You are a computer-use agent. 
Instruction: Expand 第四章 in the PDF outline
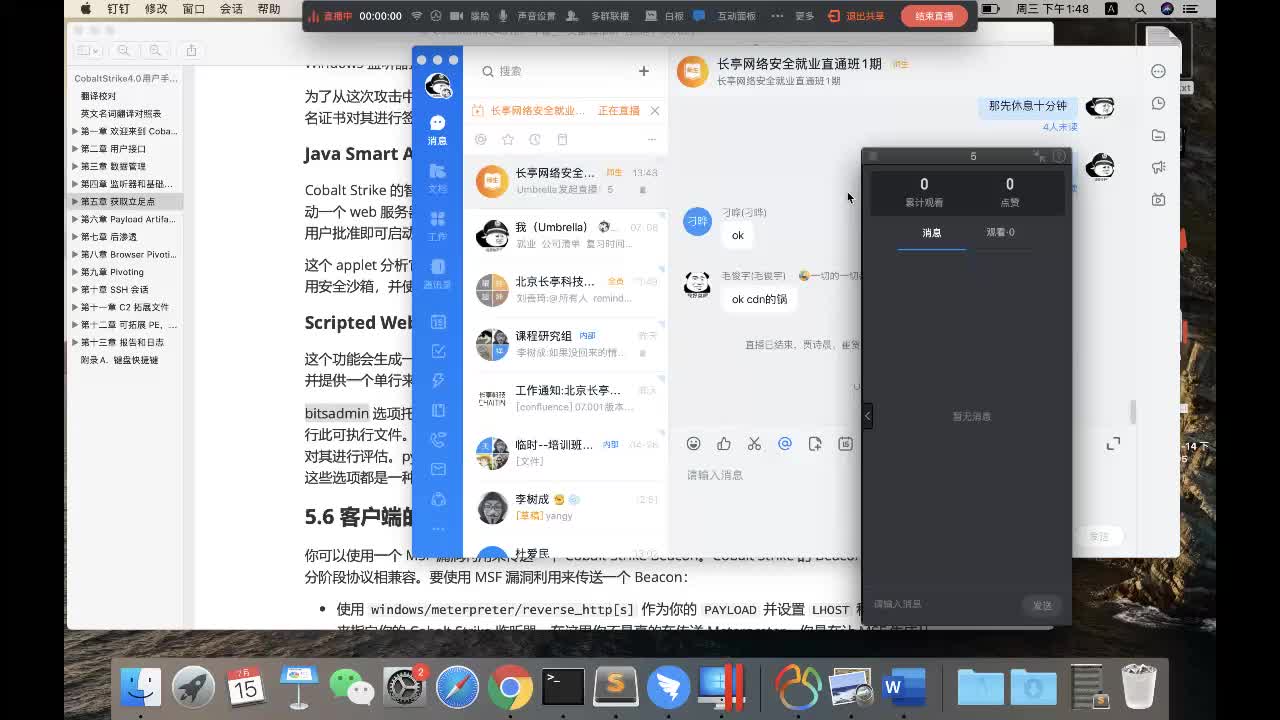pyautogui.click(x=75, y=184)
